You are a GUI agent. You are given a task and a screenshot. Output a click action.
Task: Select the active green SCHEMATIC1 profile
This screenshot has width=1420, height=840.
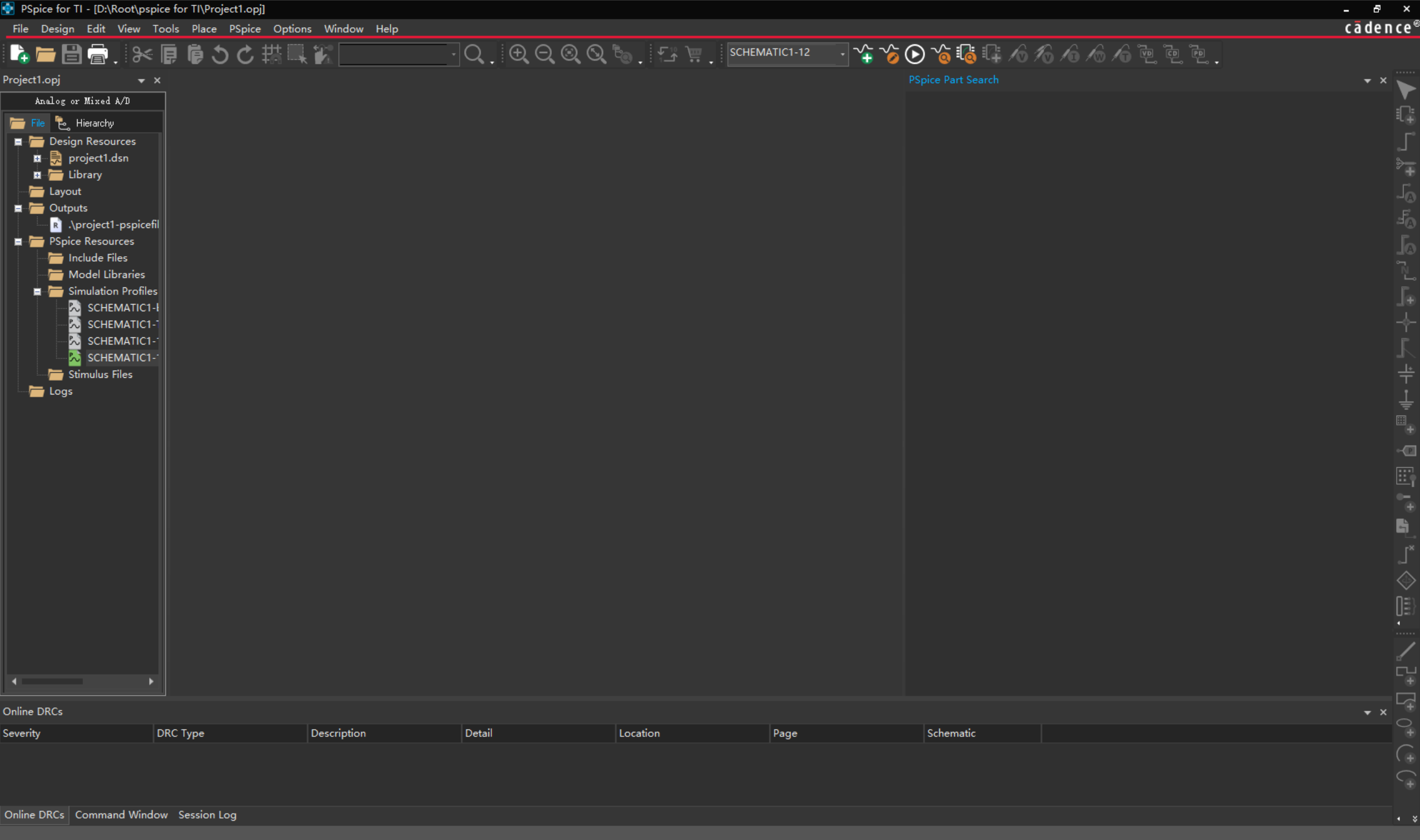click(x=121, y=358)
